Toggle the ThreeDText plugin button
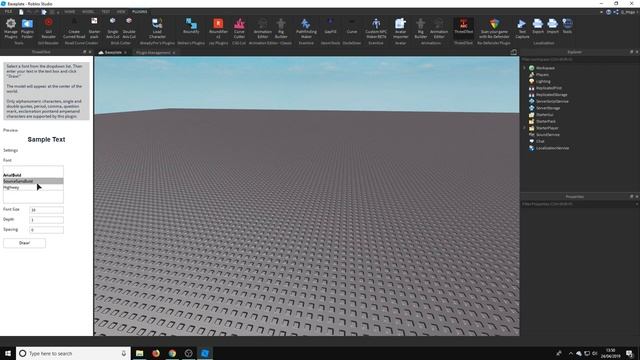This screenshot has width=640, height=360. (463, 27)
